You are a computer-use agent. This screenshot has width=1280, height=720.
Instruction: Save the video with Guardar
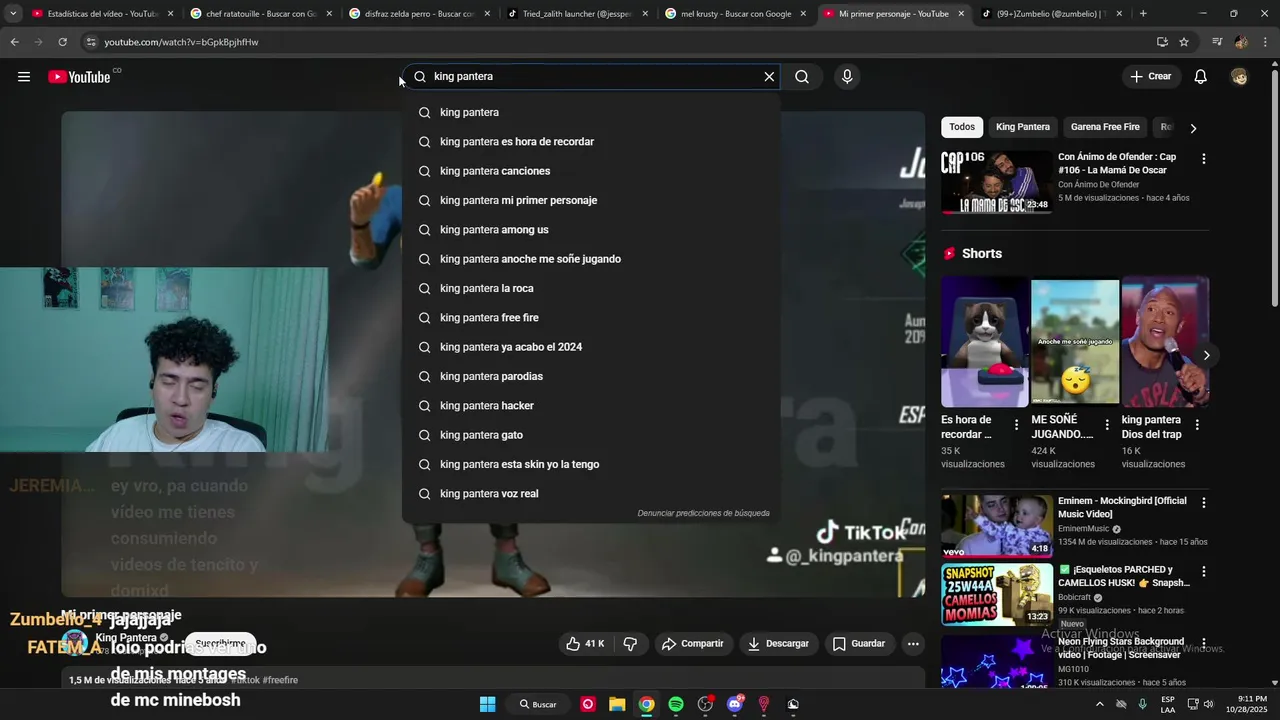click(x=859, y=644)
